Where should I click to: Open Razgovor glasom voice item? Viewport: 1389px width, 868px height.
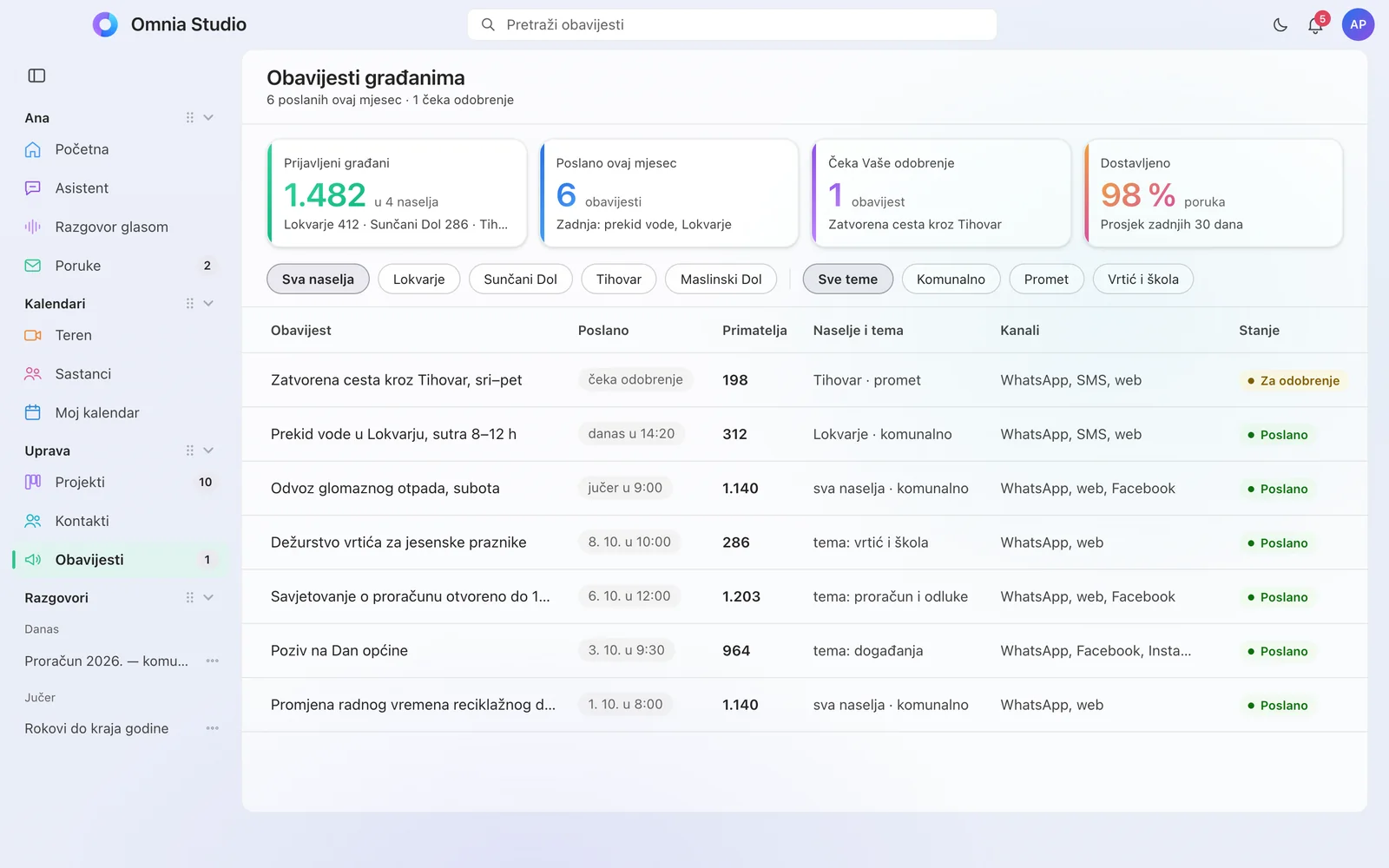click(x=119, y=227)
